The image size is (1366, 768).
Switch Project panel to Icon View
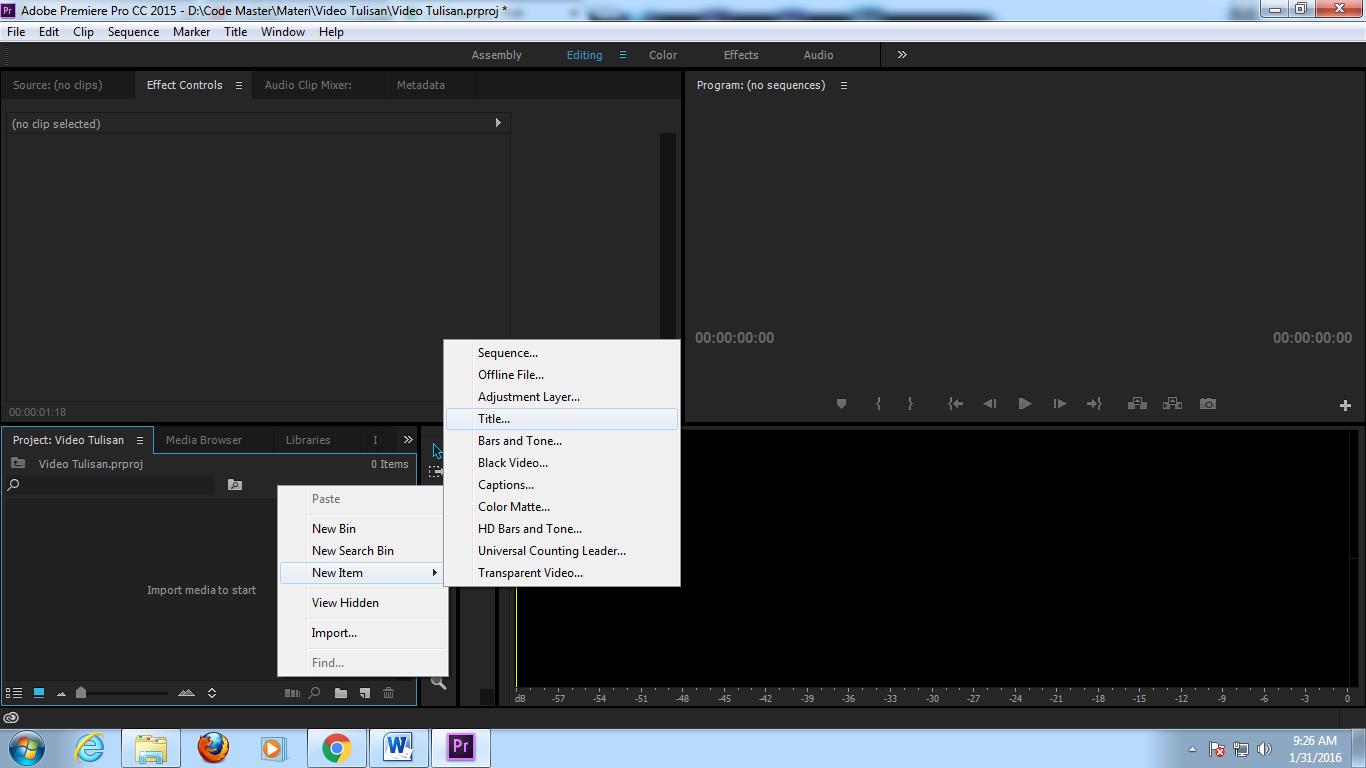point(39,693)
